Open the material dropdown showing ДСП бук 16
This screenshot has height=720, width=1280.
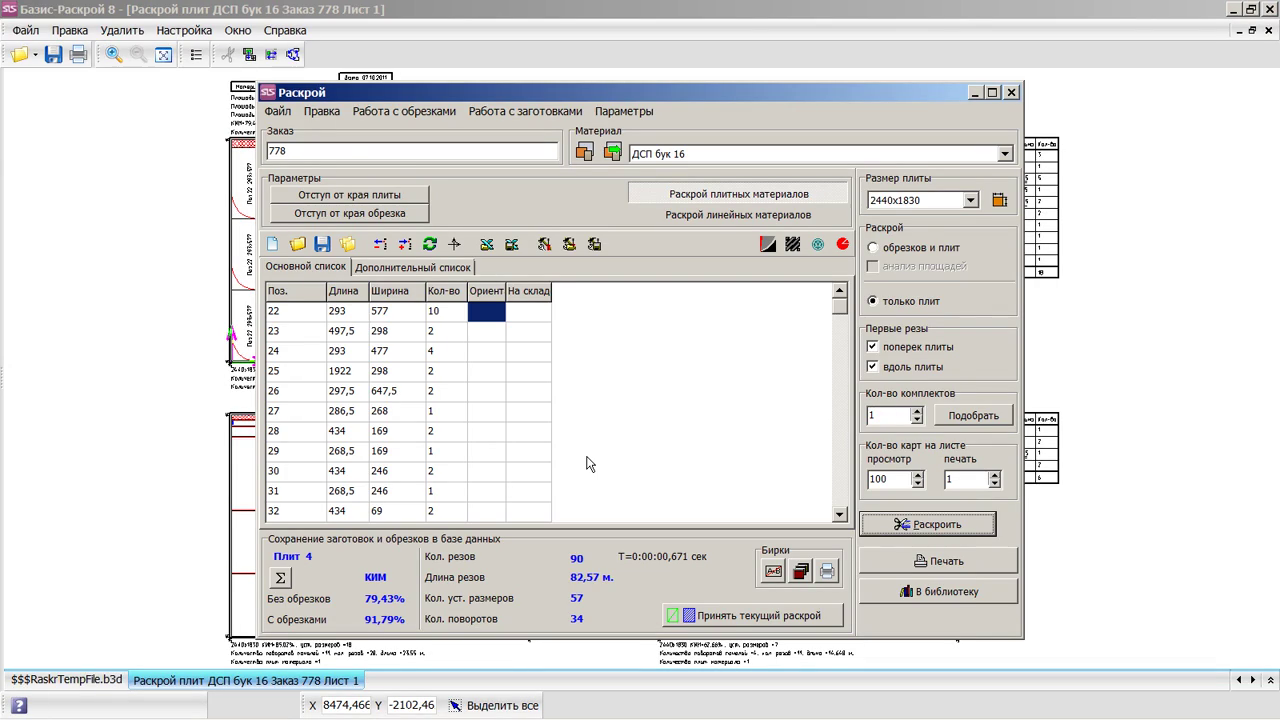[x=1004, y=154]
